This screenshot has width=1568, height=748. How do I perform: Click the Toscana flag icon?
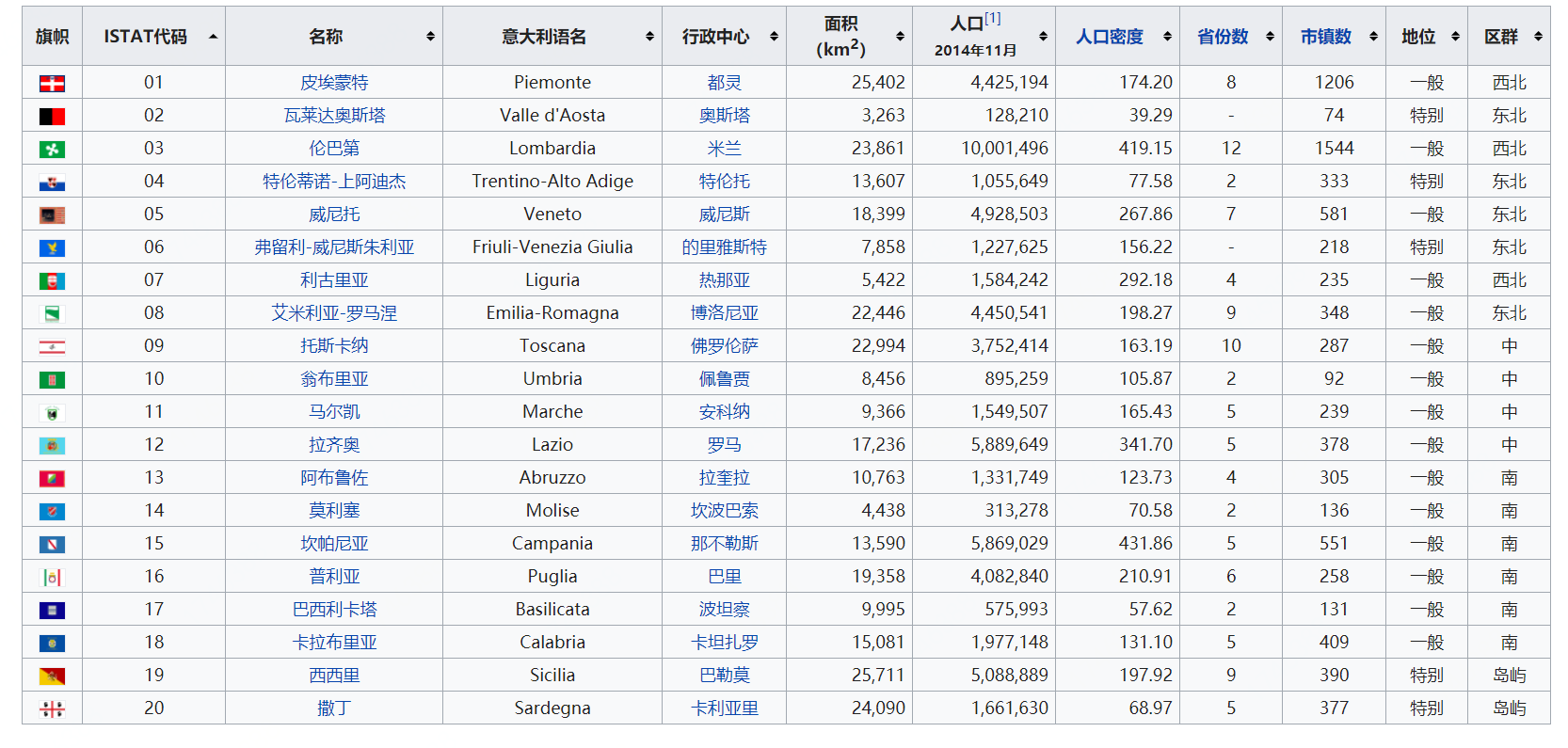point(52,347)
